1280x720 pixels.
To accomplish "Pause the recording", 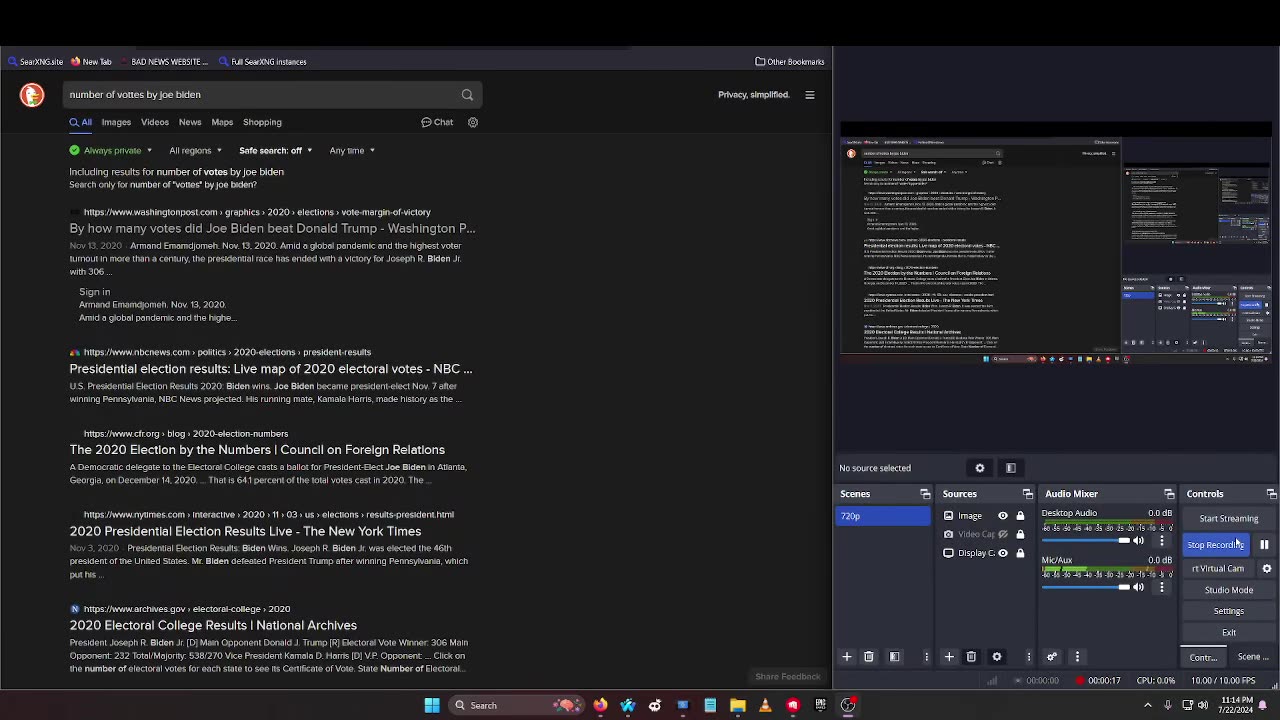I will (x=1264, y=545).
